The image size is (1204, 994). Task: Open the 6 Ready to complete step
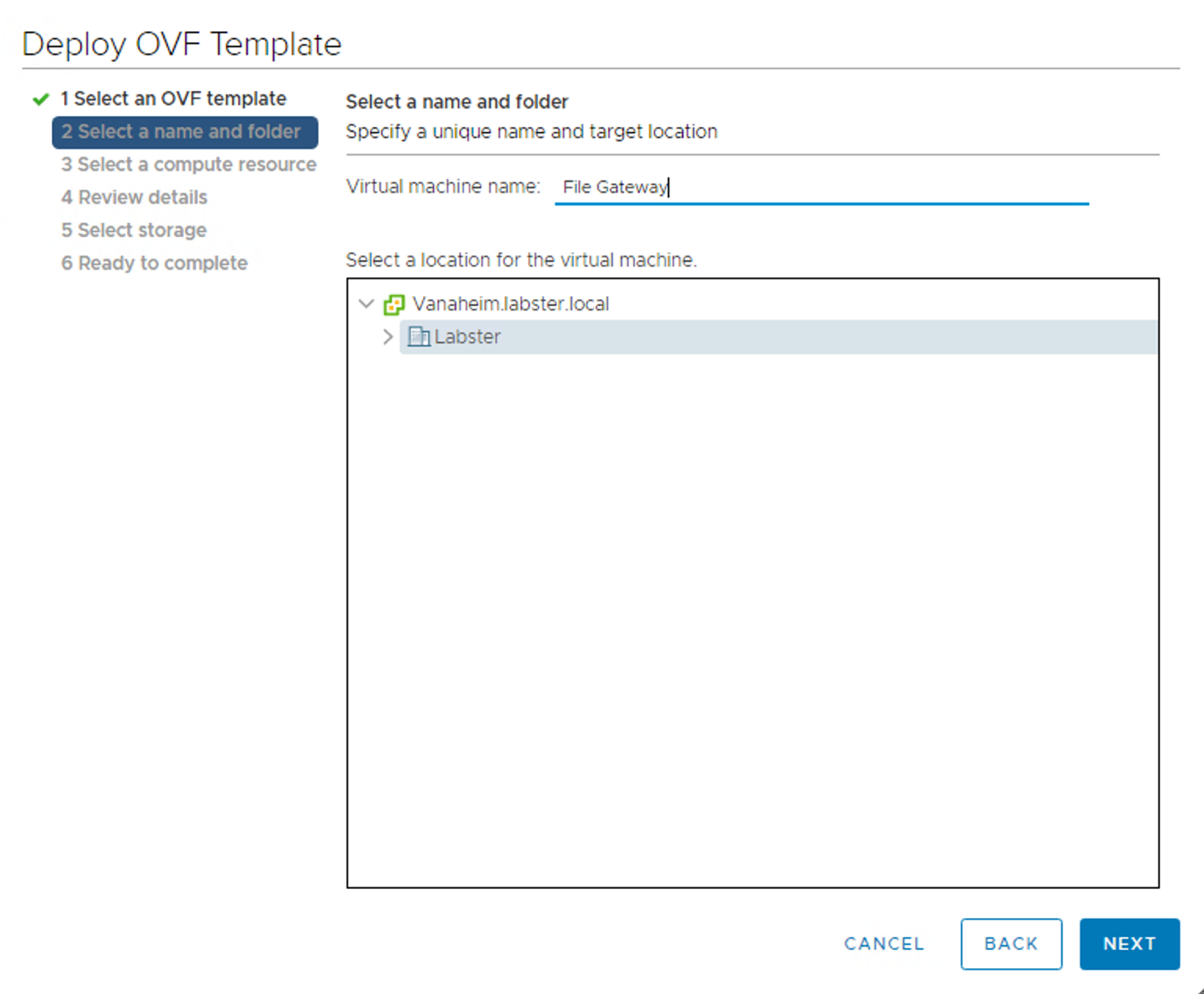(x=154, y=262)
